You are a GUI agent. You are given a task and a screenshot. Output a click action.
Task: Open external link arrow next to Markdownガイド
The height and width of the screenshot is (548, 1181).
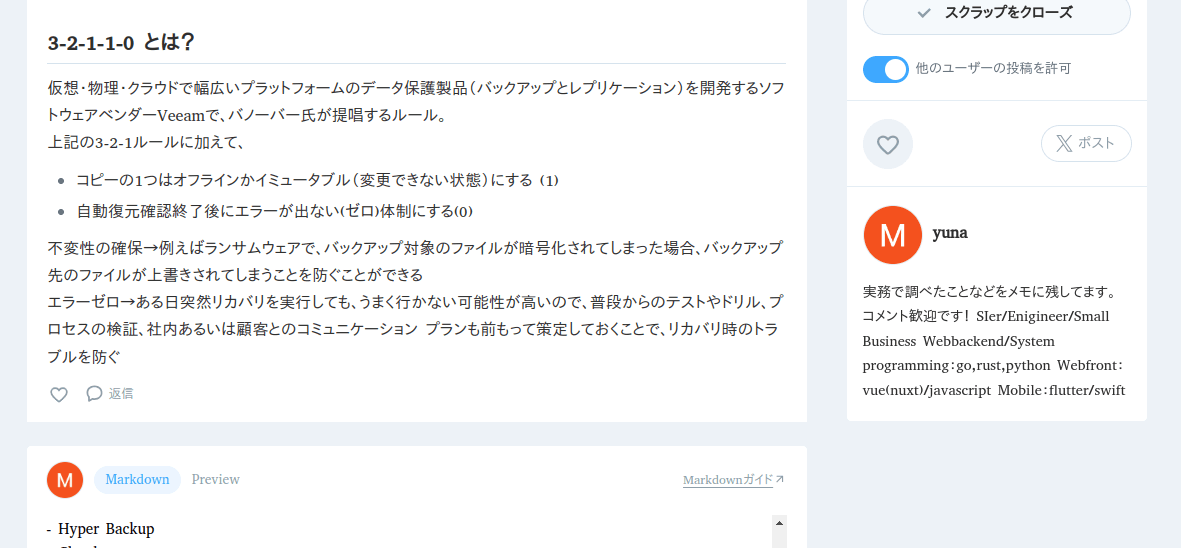(780, 479)
